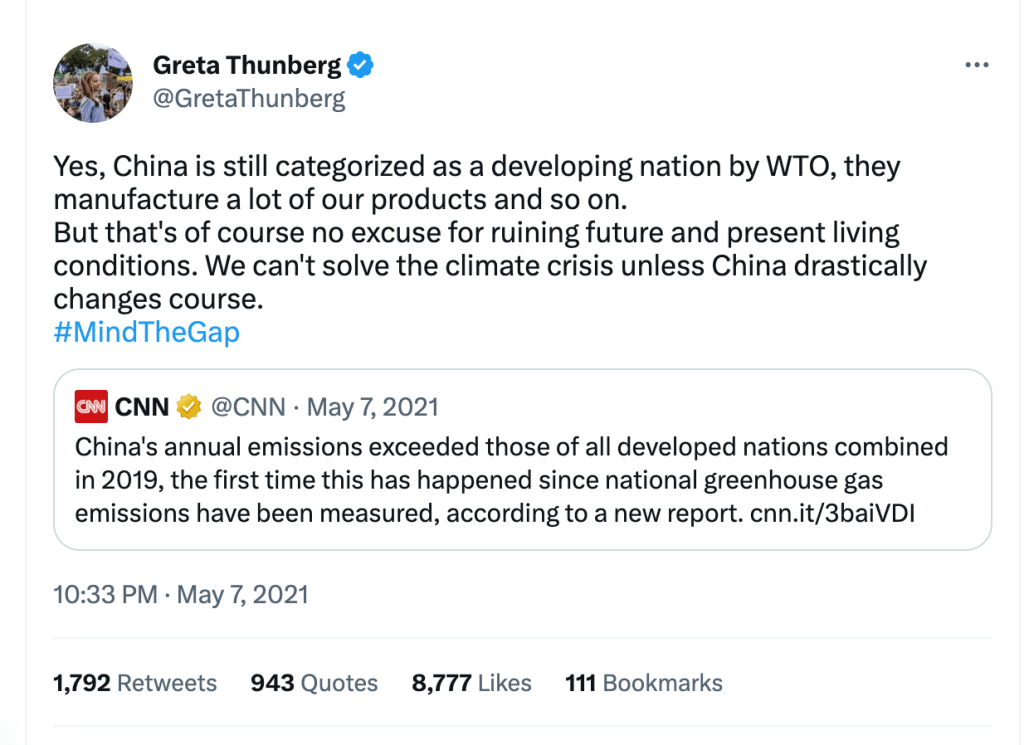Show the 8,777 Likes list

click(x=471, y=683)
